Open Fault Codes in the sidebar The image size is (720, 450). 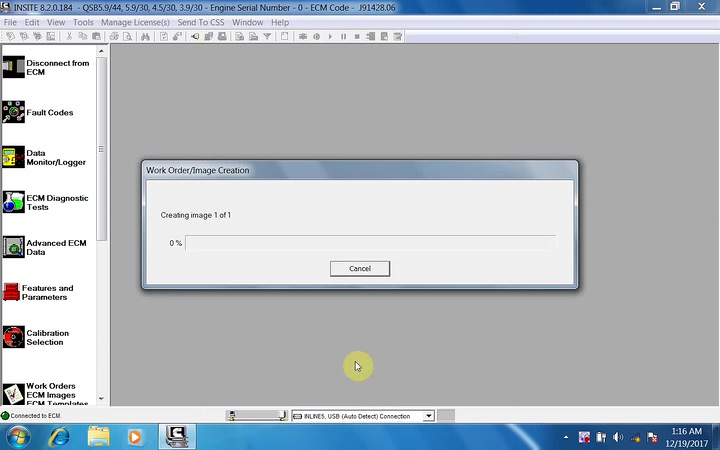(38, 112)
